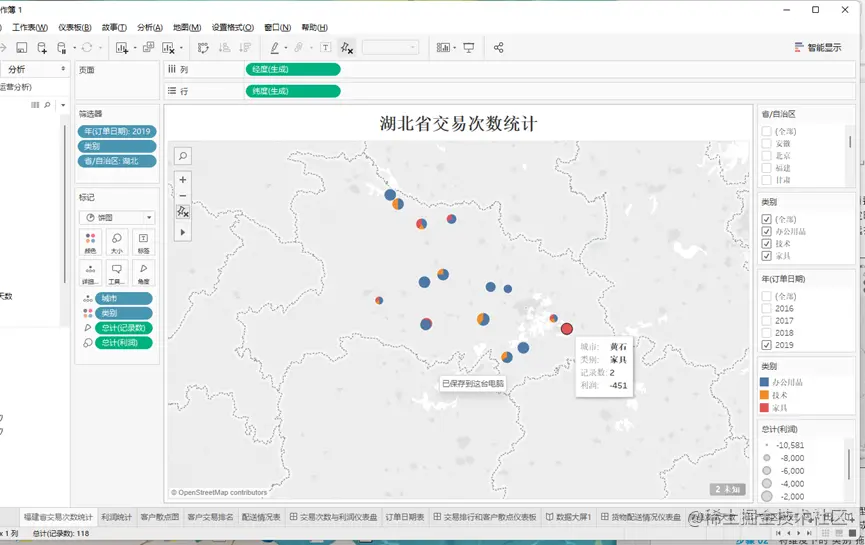Open the 标签 label marks card

point(143,242)
